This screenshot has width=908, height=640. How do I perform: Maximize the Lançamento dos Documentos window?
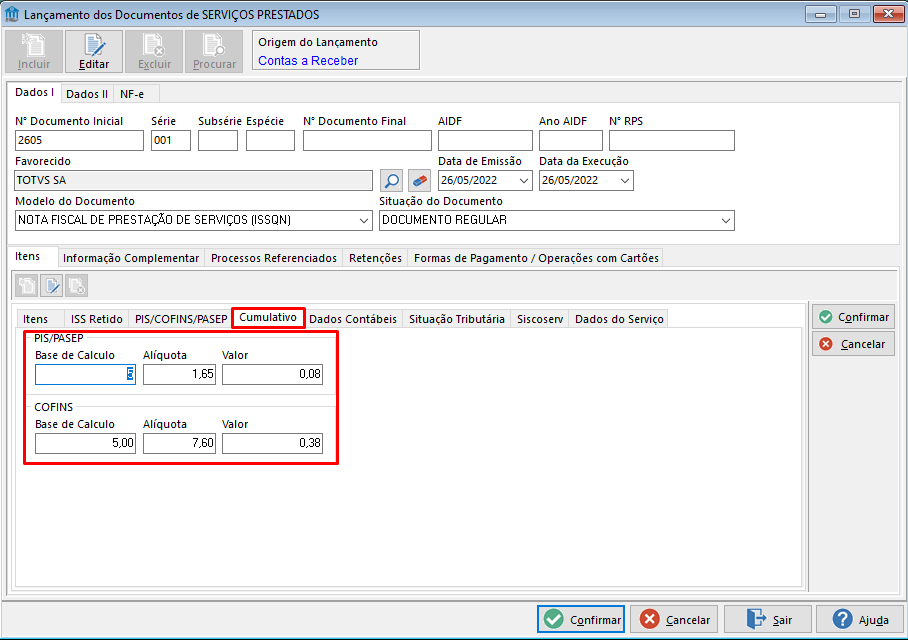854,14
